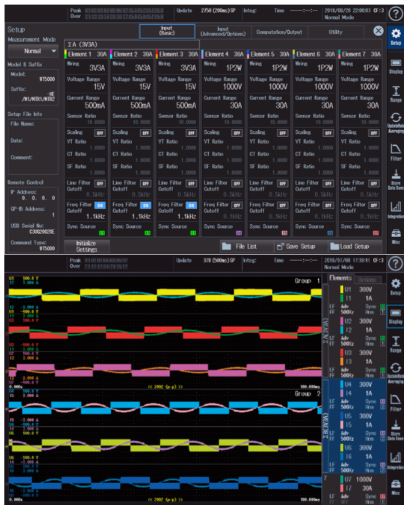This screenshot has height=509, width=409.
Task: Open Integration icon in lower waveform screen
Action: click(x=396, y=460)
